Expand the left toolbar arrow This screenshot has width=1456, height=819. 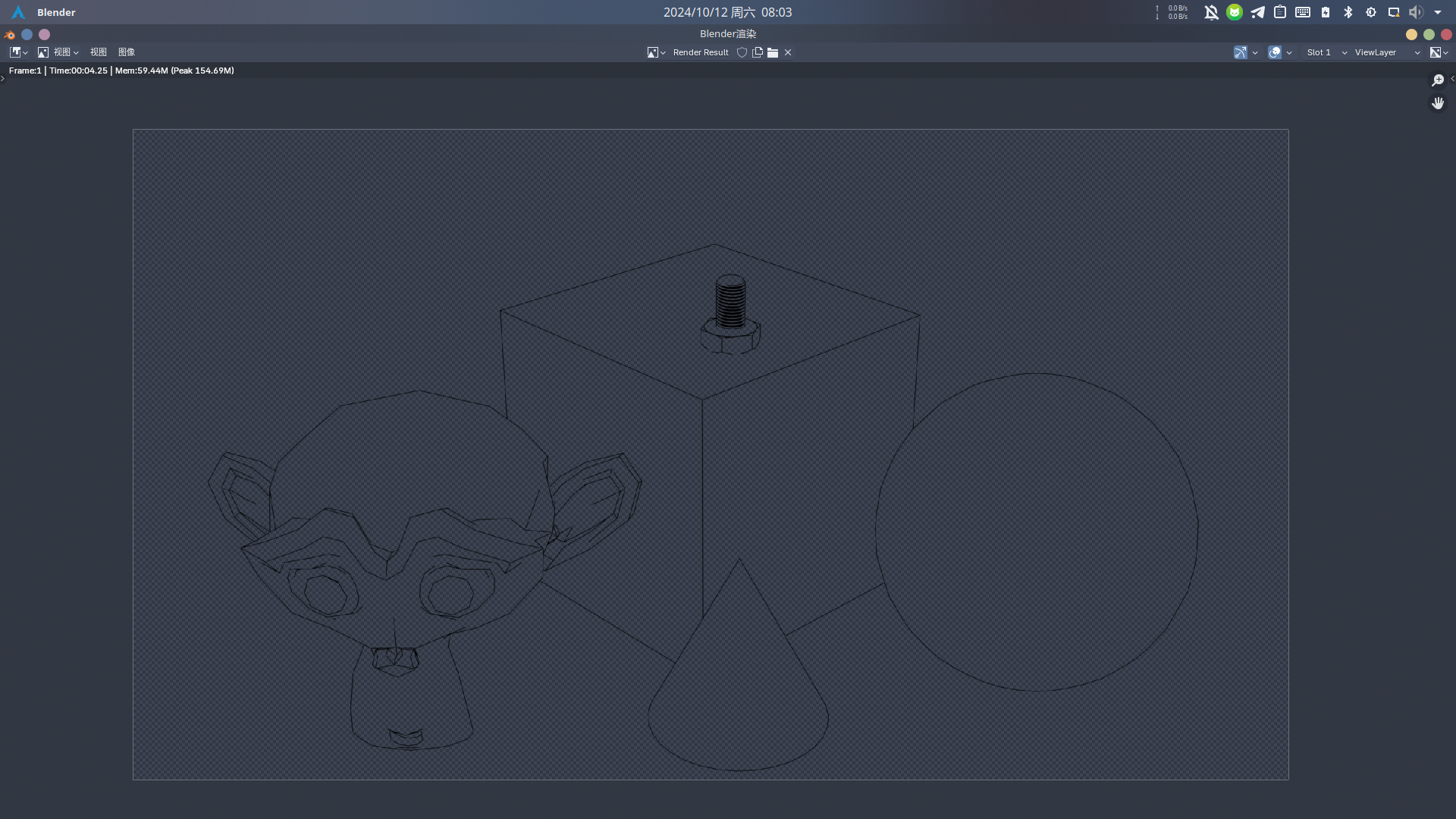3,78
